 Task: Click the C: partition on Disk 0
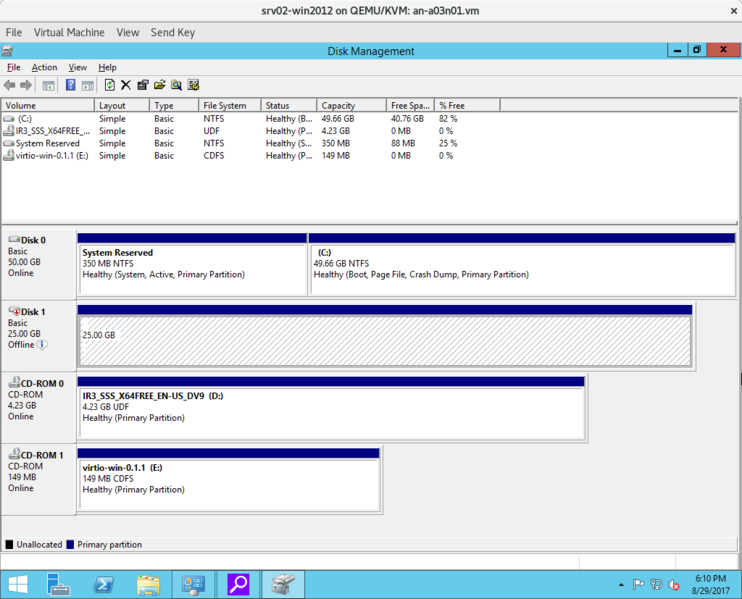tap(522, 270)
